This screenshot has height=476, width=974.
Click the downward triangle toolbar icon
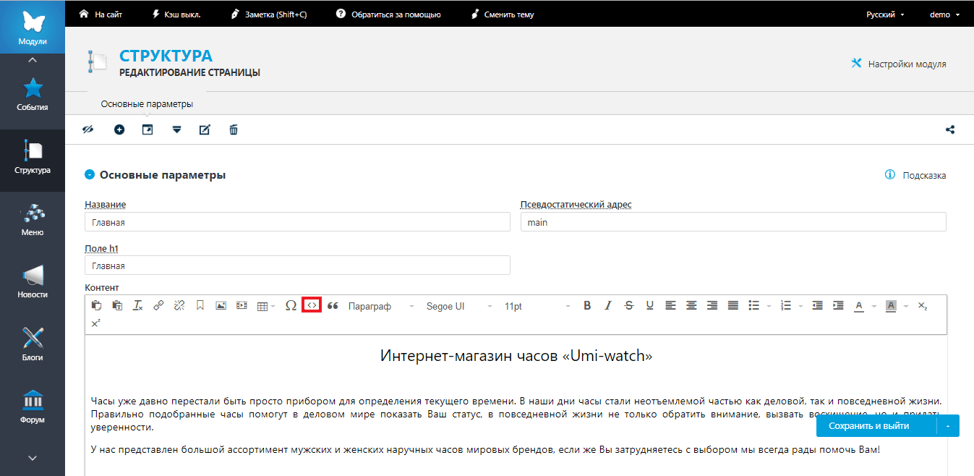tap(176, 130)
